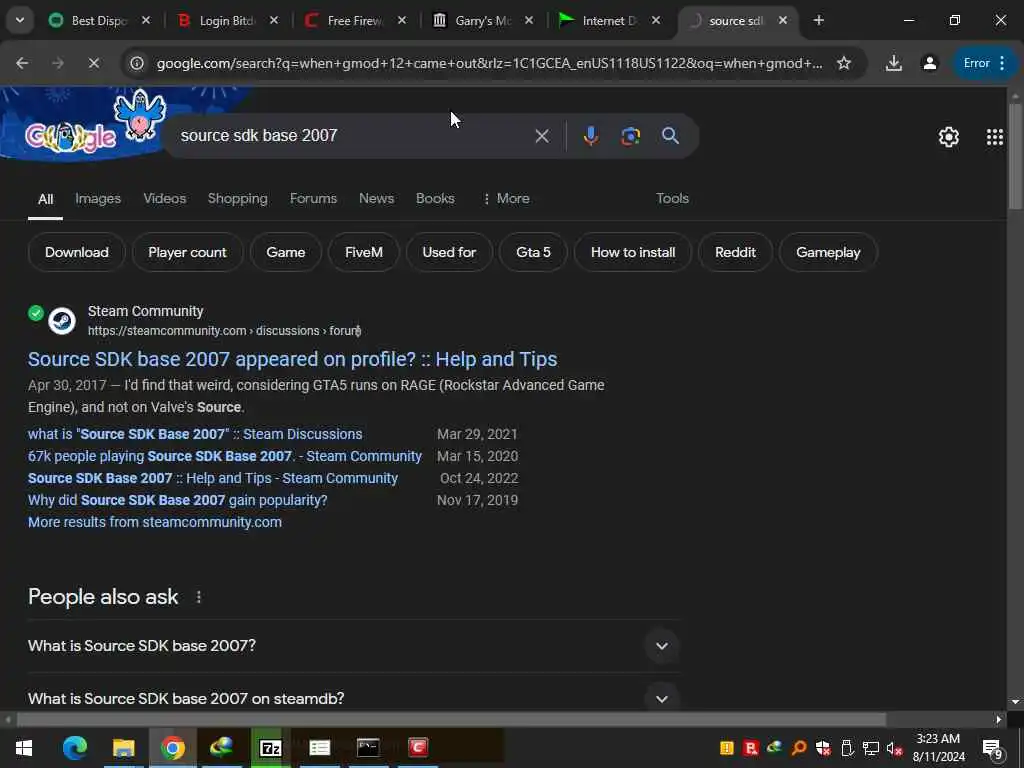1024x768 pixels.
Task: Open the command prompt taskbar icon
Action: tap(368, 748)
